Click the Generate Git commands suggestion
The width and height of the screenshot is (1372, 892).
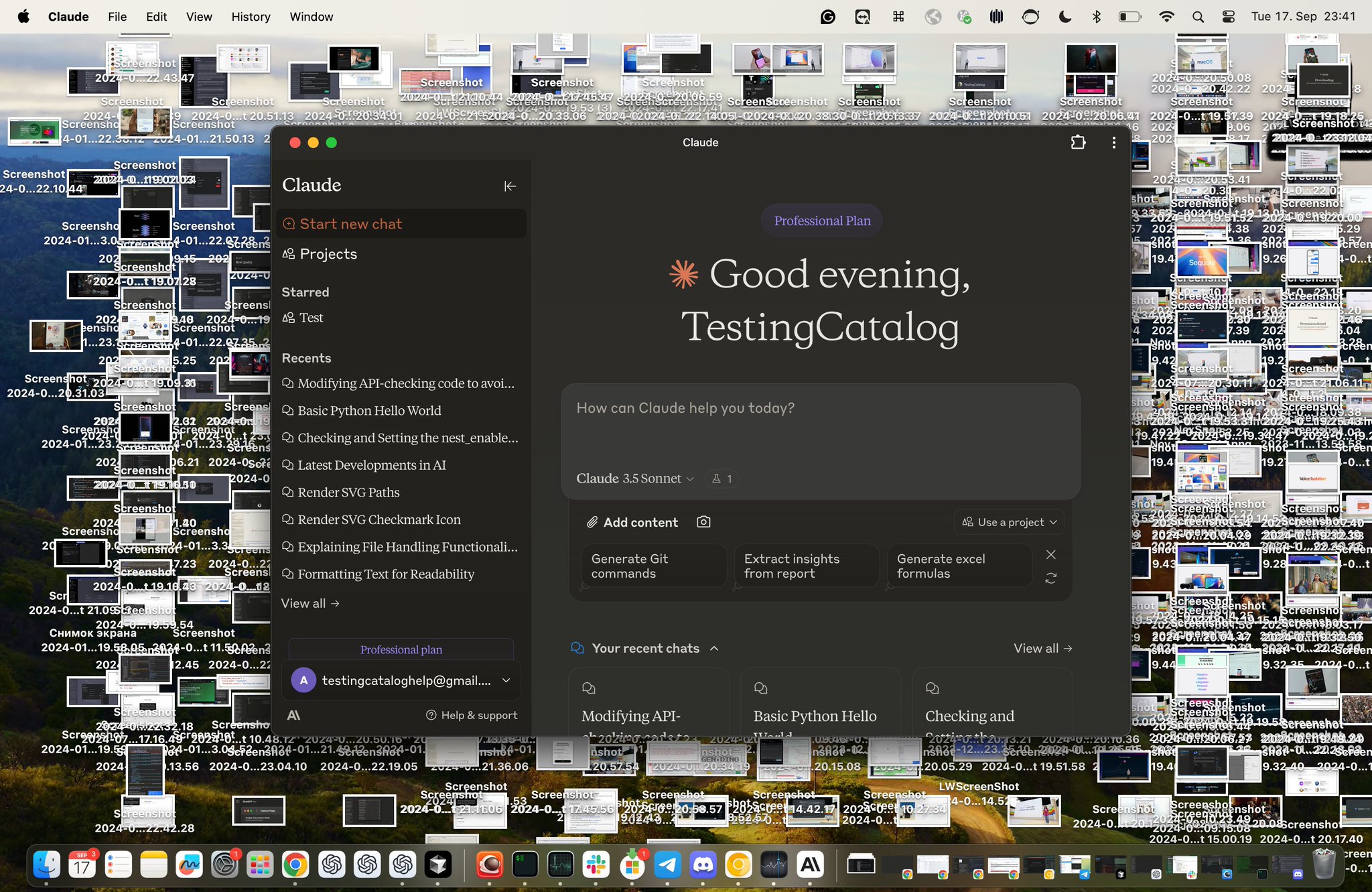[x=654, y=566]
